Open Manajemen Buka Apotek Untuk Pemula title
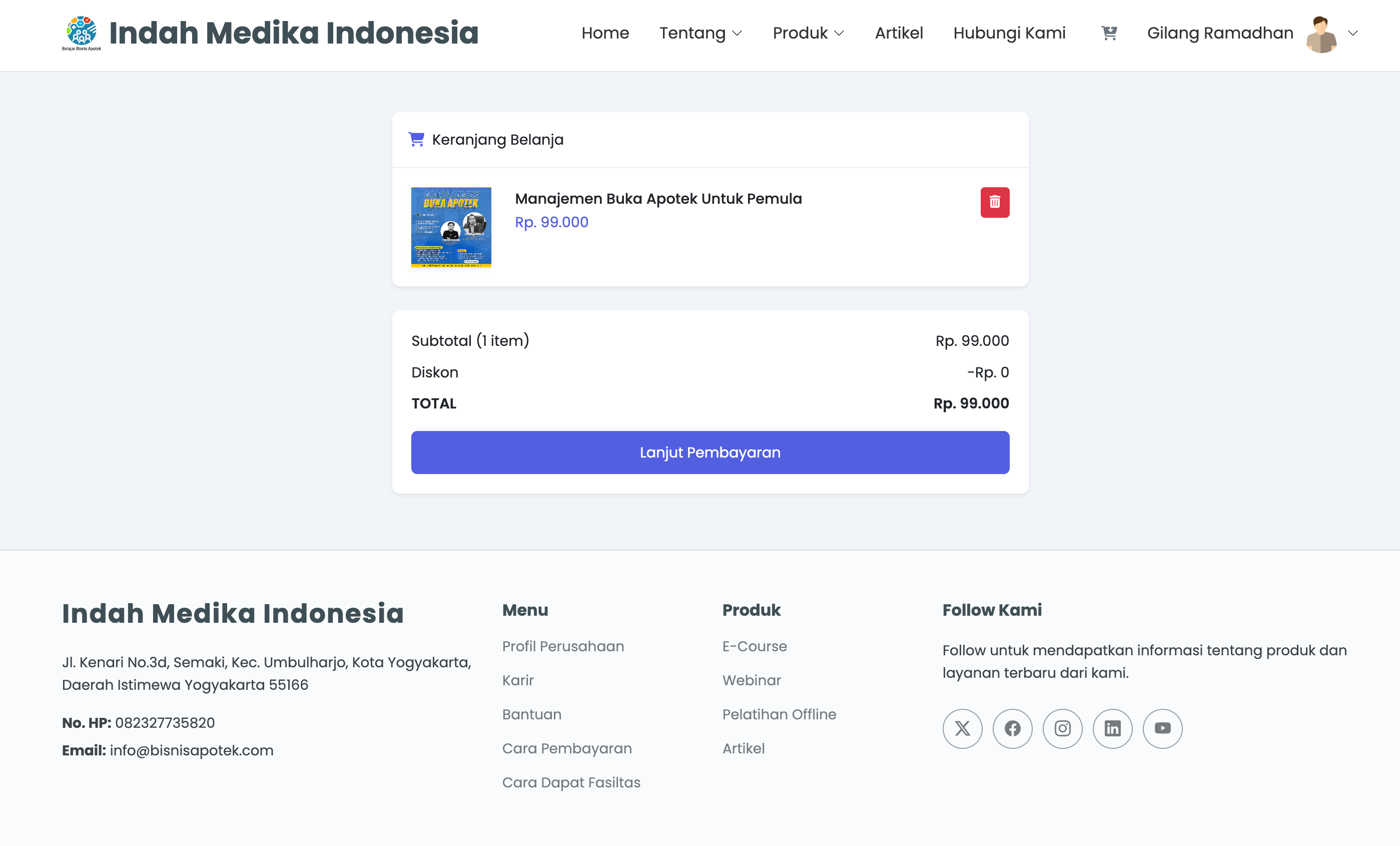This screenshot has height=846, width=1400. pyautogui.click(x=658, y=198)
